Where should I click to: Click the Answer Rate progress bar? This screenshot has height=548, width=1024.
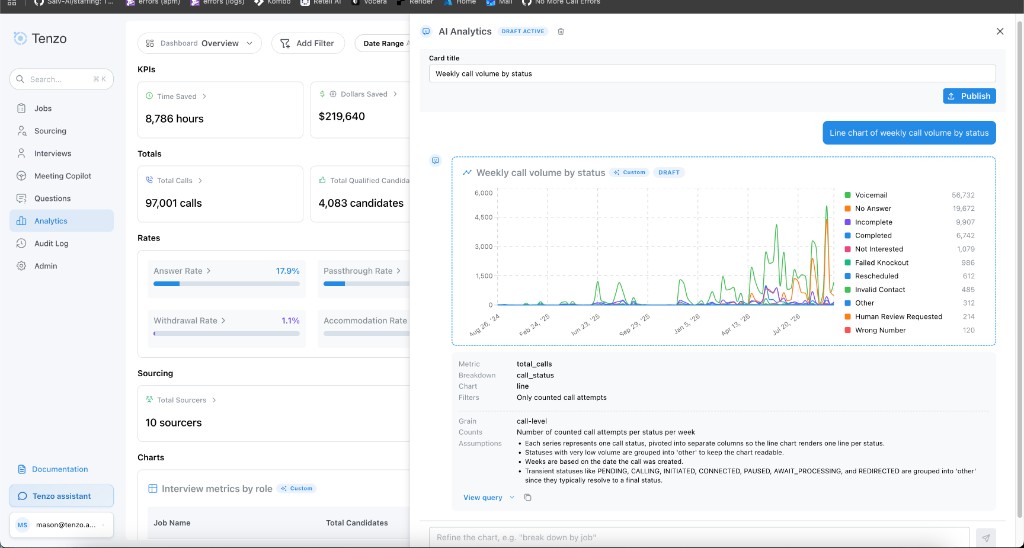click(227, 283)
